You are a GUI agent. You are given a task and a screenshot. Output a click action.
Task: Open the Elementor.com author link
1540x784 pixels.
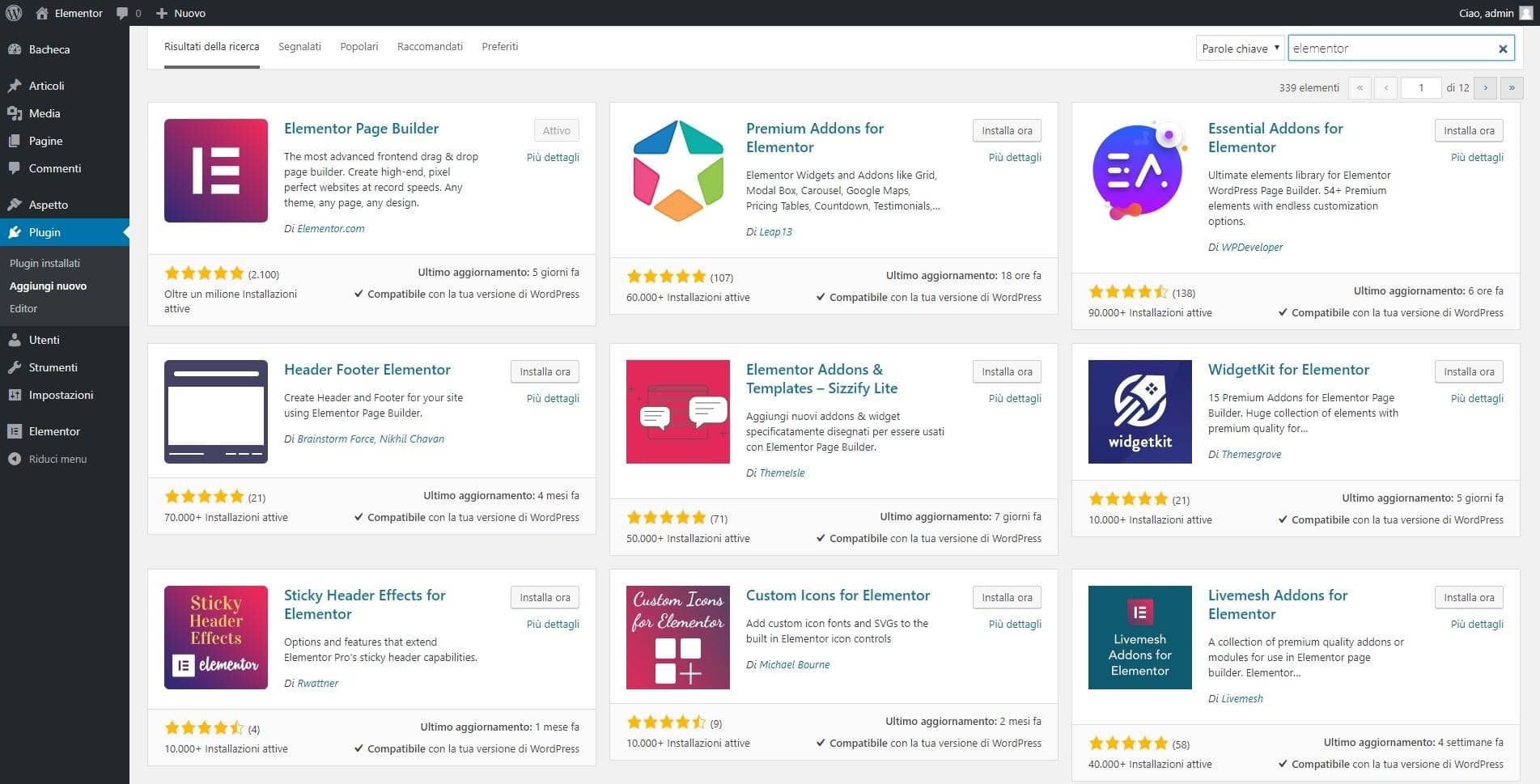pos(331,228)
